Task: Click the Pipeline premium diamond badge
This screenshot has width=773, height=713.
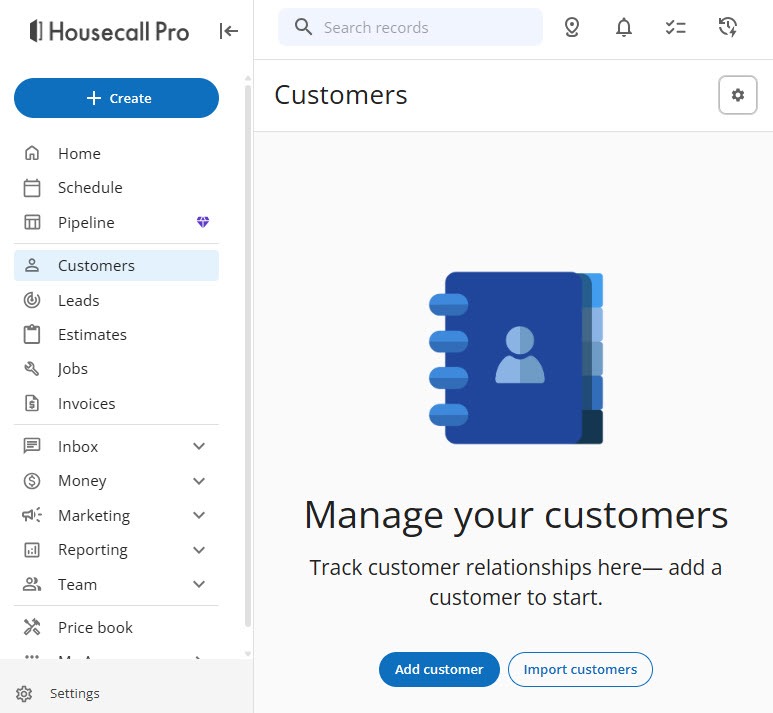Action: tap(203, 222)
